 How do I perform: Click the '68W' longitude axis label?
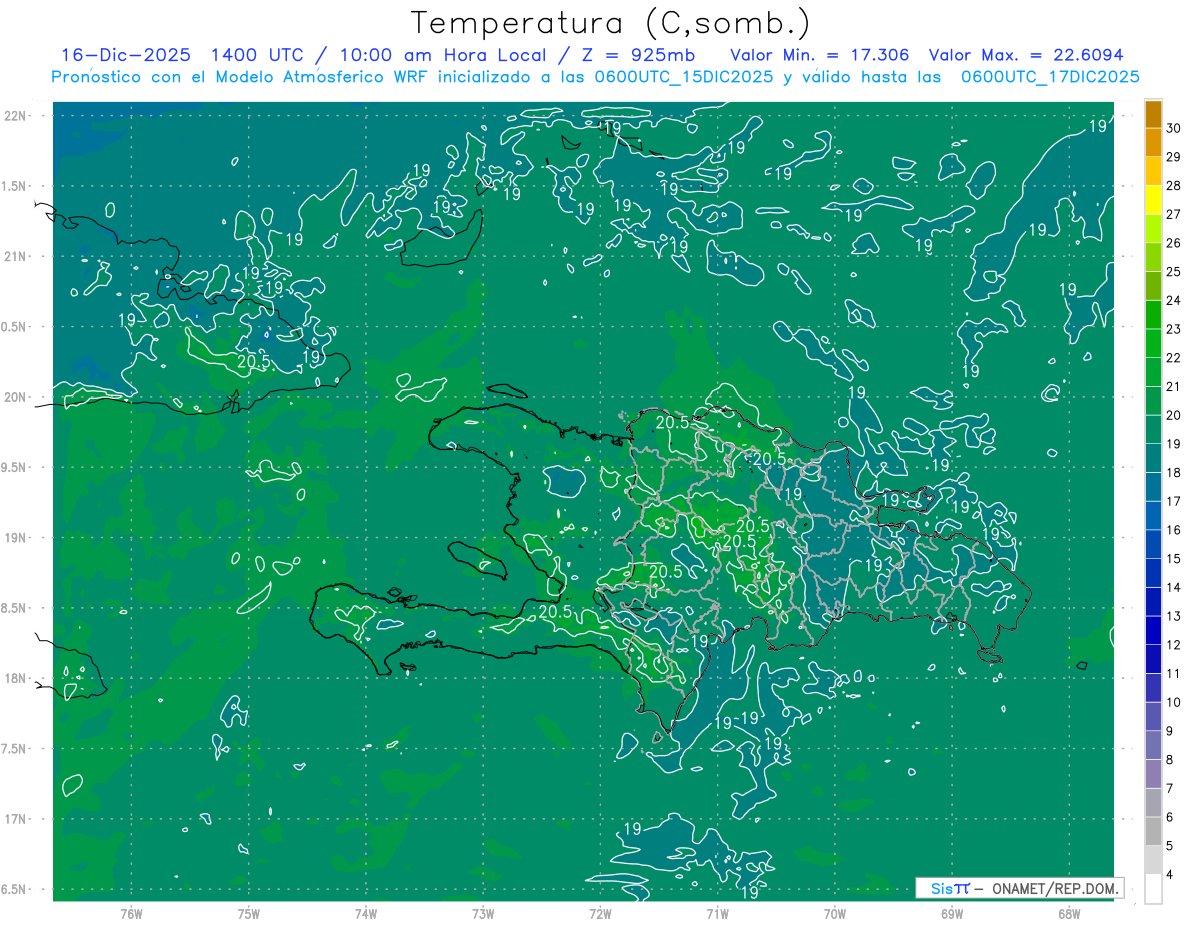pyautogui.click(x=1069, y=913)
